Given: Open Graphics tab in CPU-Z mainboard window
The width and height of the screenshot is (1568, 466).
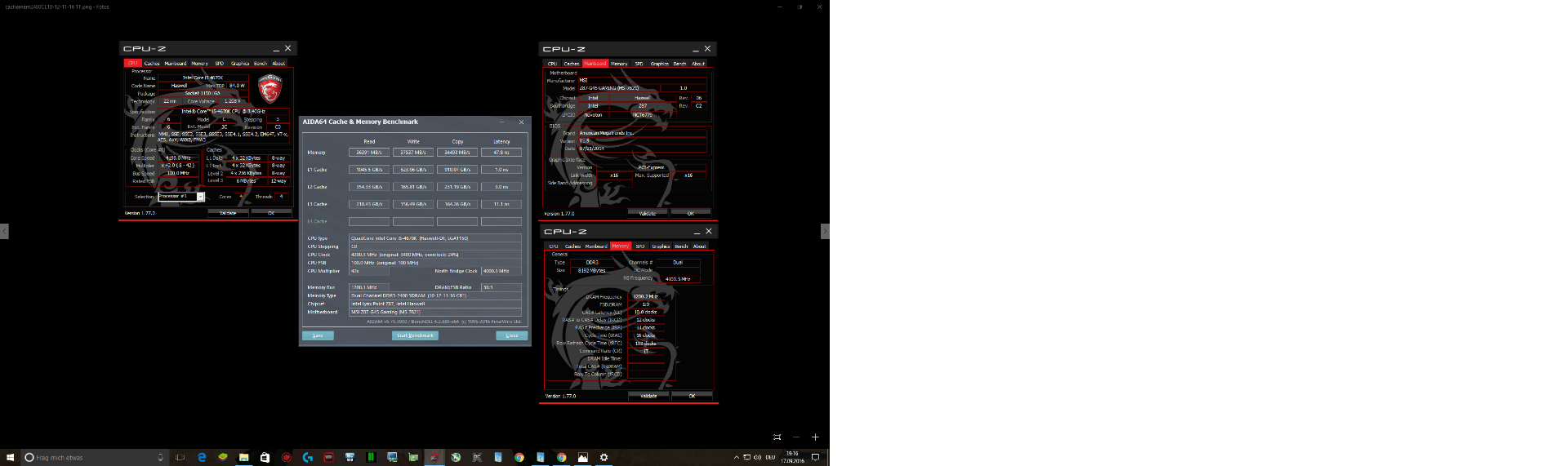Looking at the screenshot, I should [x=660, y=64].
